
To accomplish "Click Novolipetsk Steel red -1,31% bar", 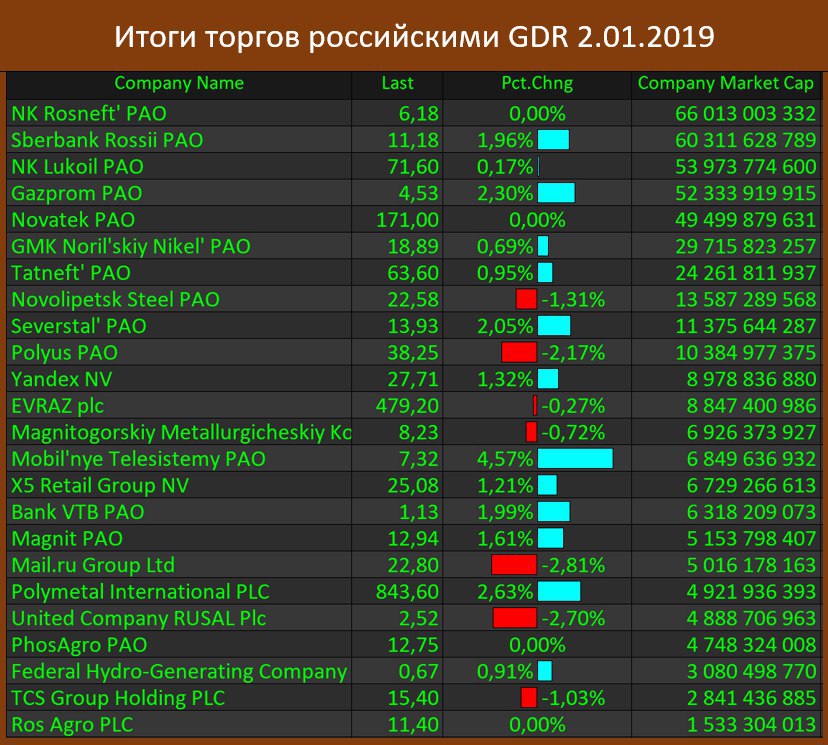I will click(x=526, y=299).
